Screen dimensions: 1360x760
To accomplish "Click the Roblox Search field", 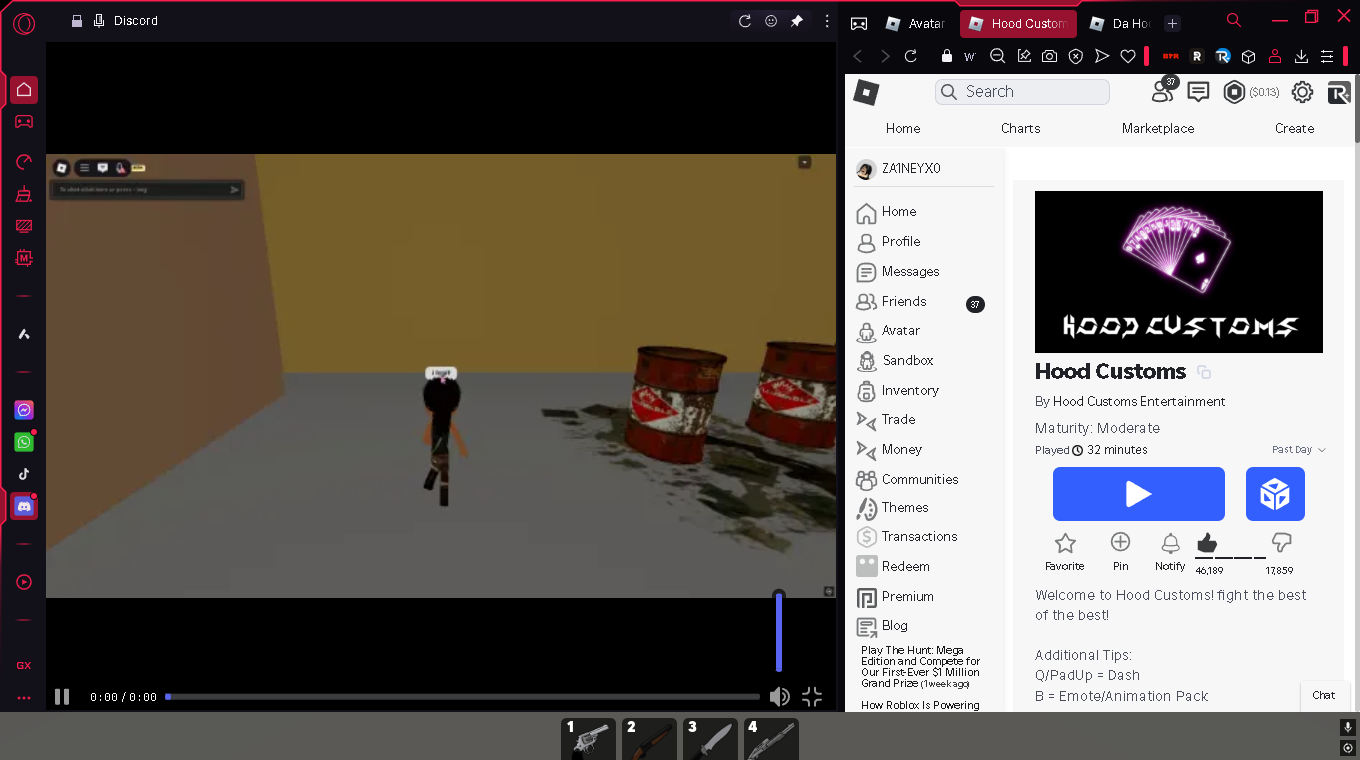I will [1022, 92].
